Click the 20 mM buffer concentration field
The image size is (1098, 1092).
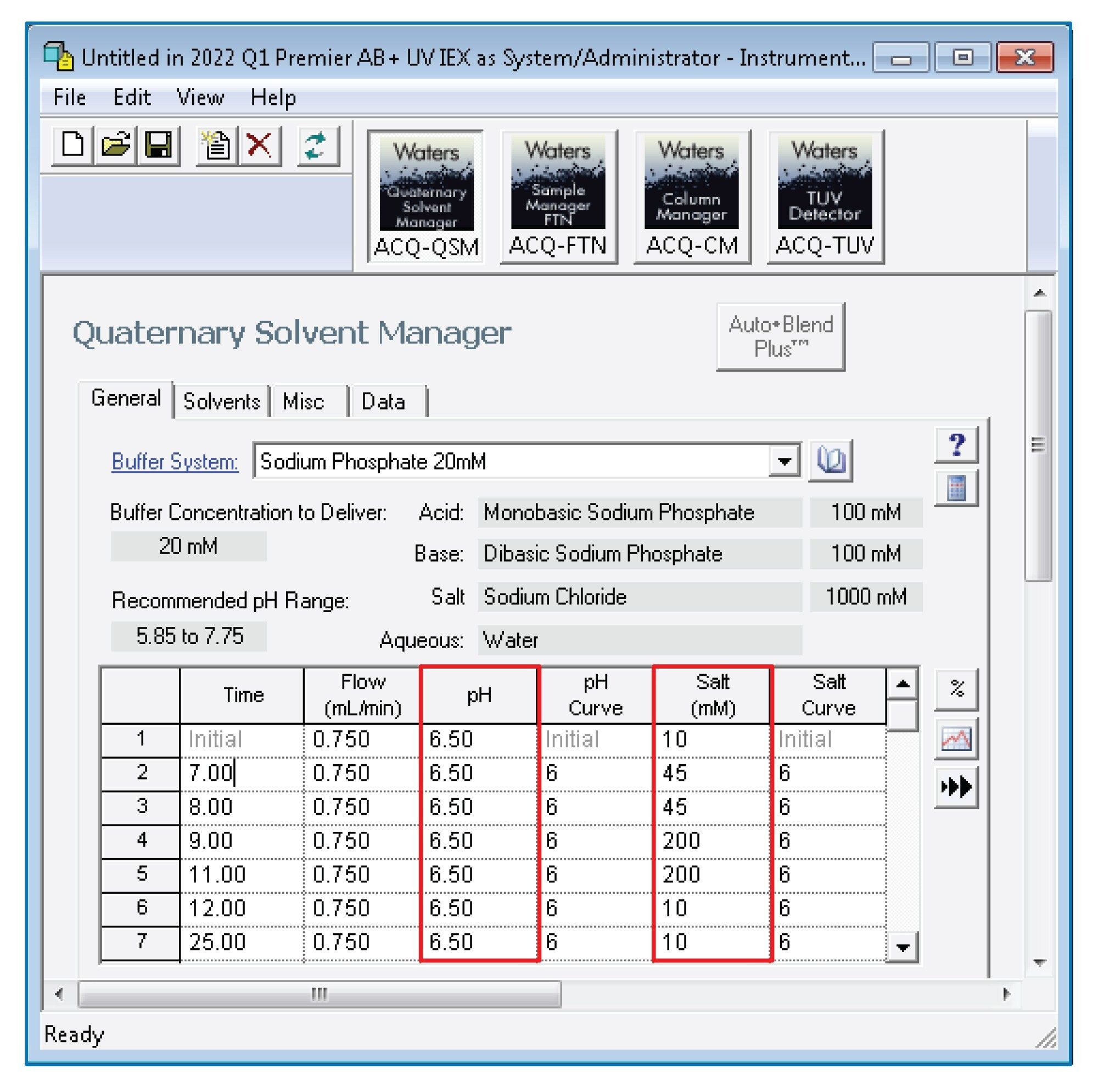pos(189,546)
